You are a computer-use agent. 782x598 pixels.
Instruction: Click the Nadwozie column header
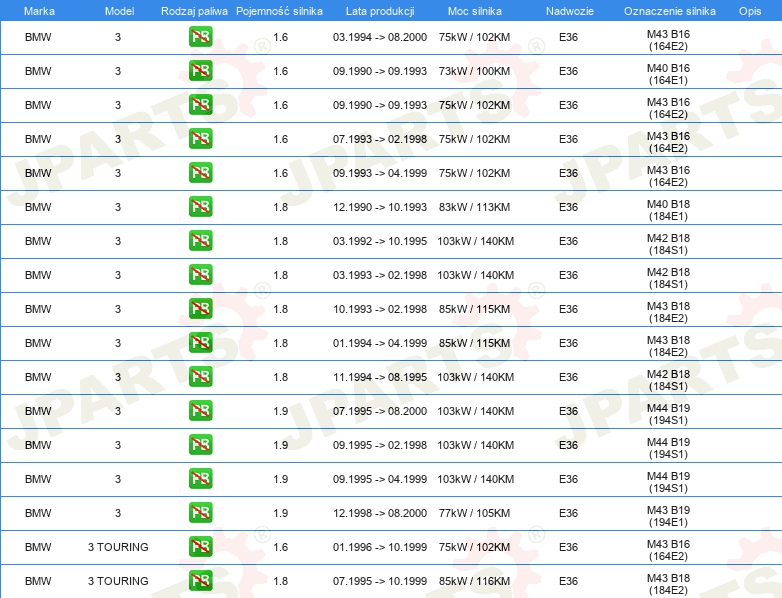(x=570, y=11)
